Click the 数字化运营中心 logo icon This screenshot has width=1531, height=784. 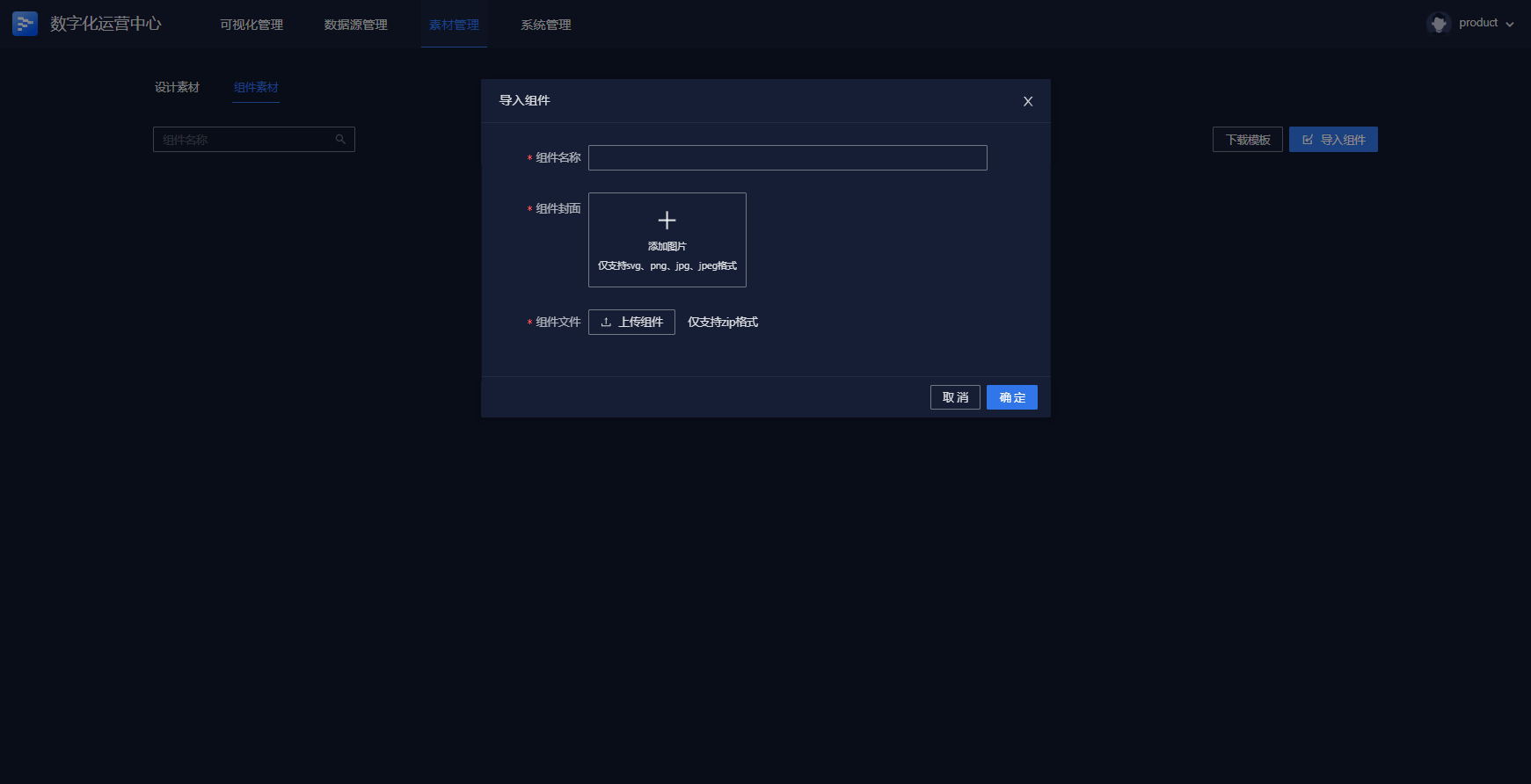click(x=25, y=24)
